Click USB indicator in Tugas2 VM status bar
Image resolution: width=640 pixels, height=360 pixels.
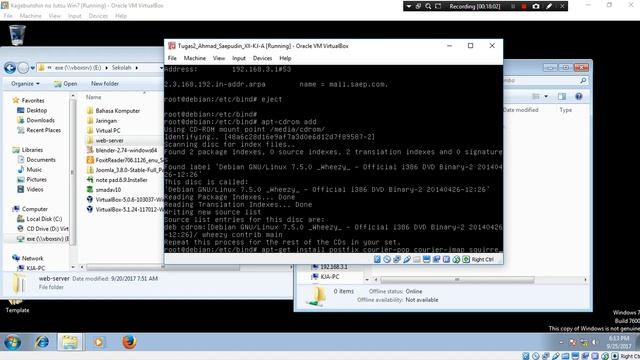click(407, 259)
